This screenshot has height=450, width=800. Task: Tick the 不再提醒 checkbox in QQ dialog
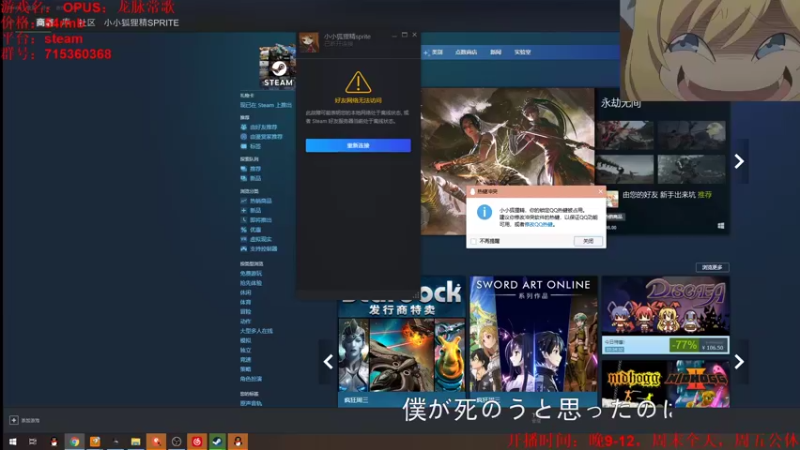[x=473, y=241]
